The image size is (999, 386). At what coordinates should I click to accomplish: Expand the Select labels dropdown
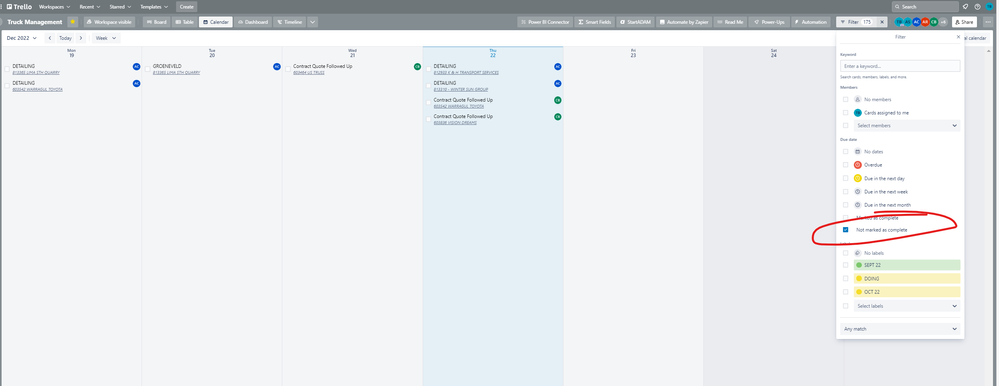[x=907, y=306]
